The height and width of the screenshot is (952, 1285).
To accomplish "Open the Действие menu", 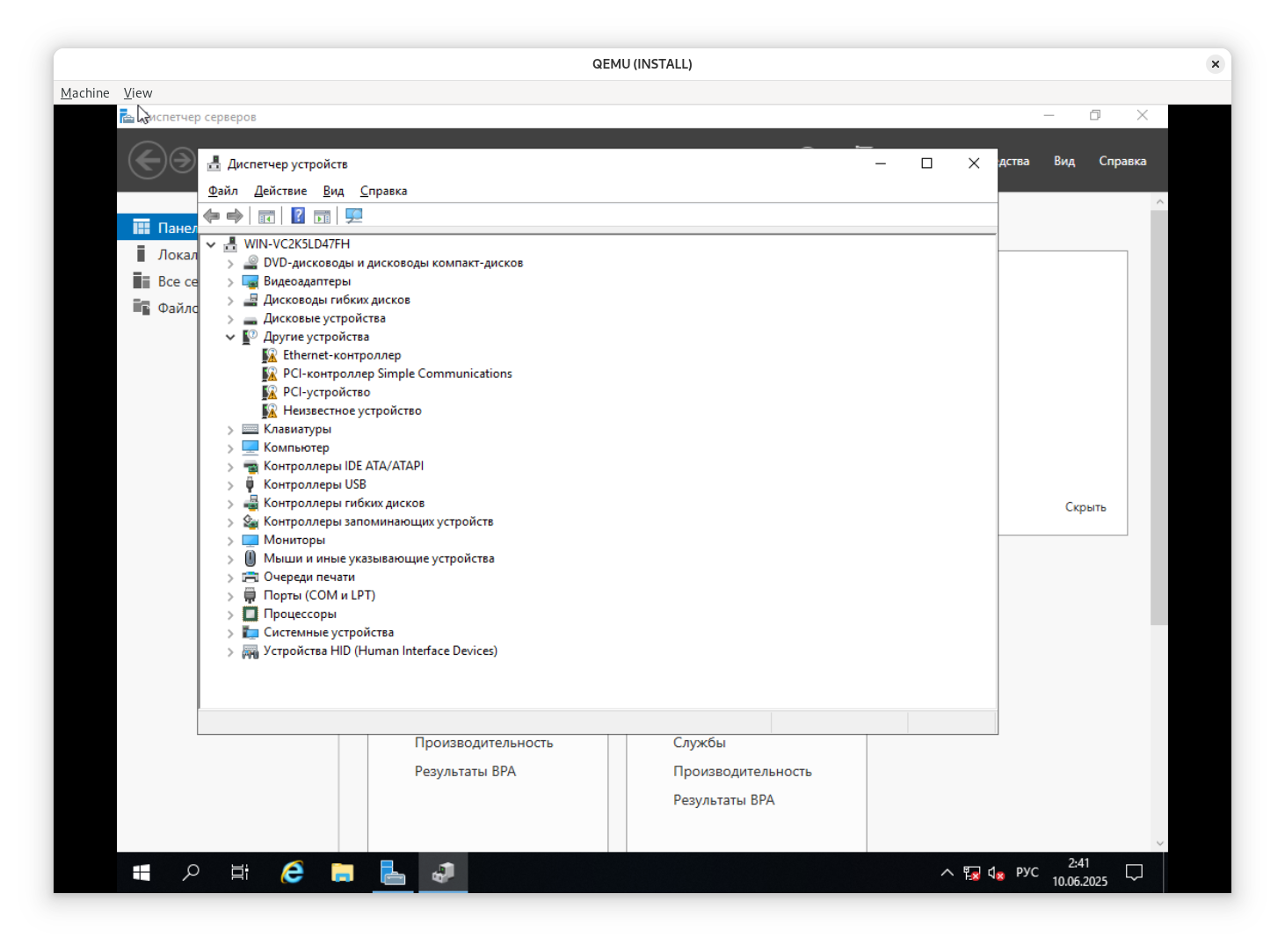I will pyautogui.click(x=280, y=191).
